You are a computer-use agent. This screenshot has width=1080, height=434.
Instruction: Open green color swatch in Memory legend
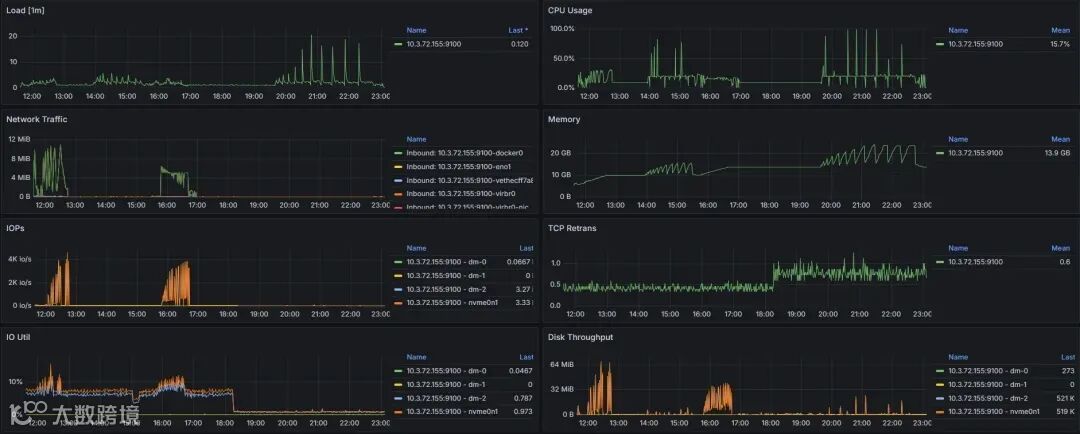(x=939, y=152)
